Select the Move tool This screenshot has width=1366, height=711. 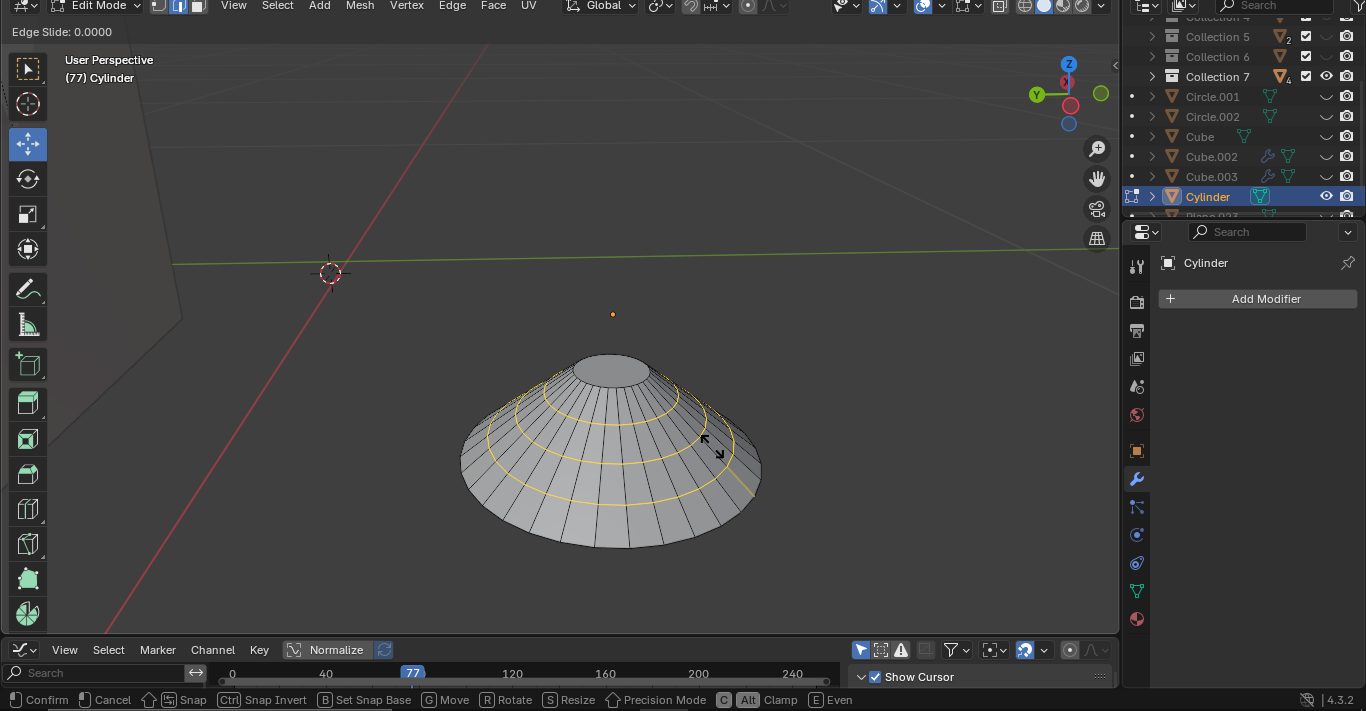point(28,144)
